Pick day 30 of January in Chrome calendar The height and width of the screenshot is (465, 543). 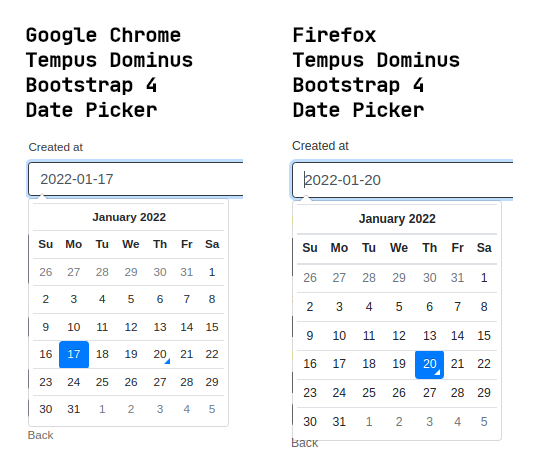coord(46,409)
